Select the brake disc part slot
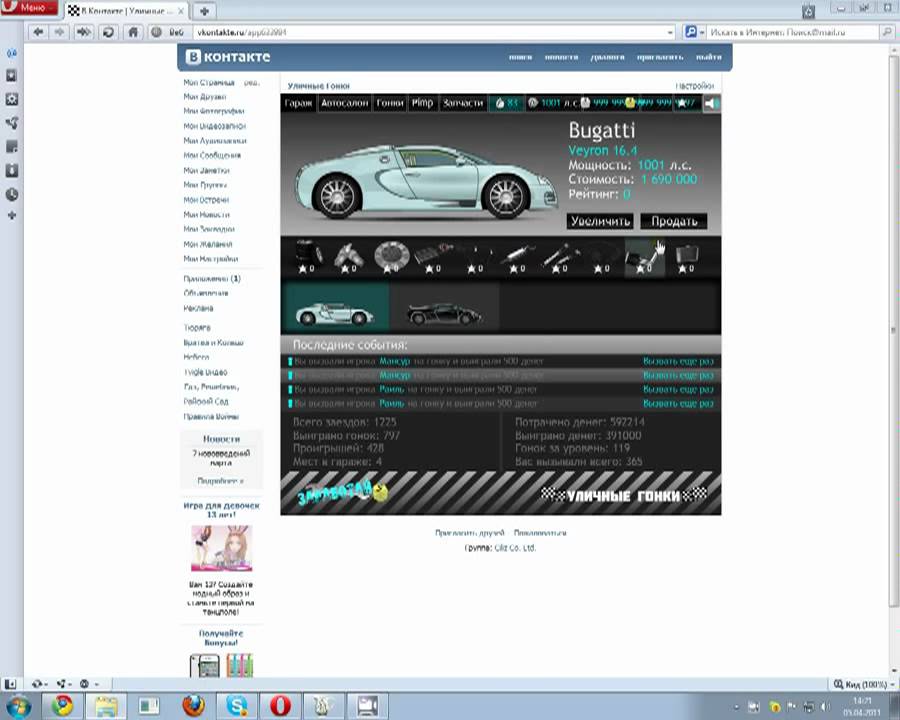Image resolution: width=900 pixels, height=720 pixels. click(391, 257)
